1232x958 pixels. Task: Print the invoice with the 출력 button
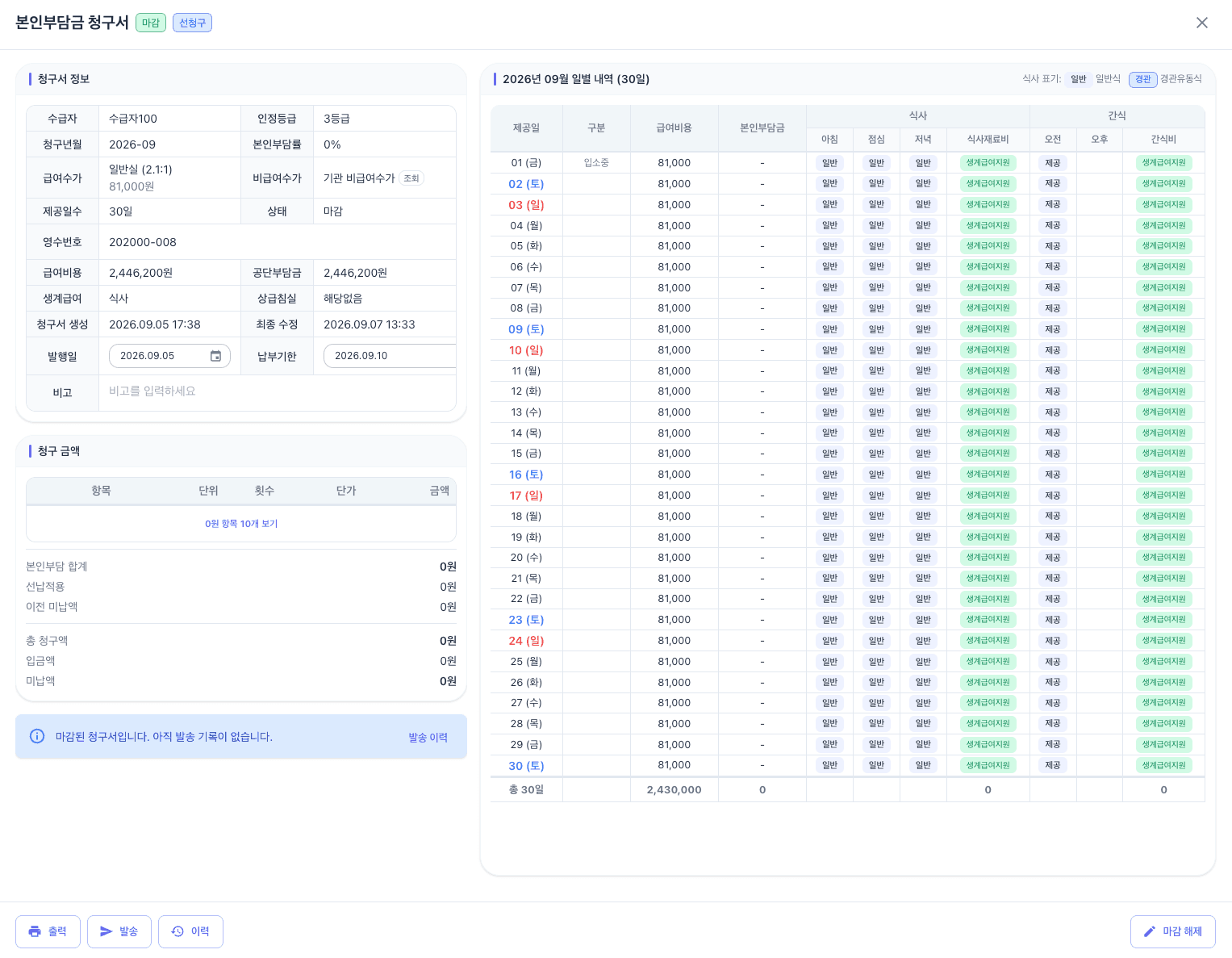pos(48,931)
